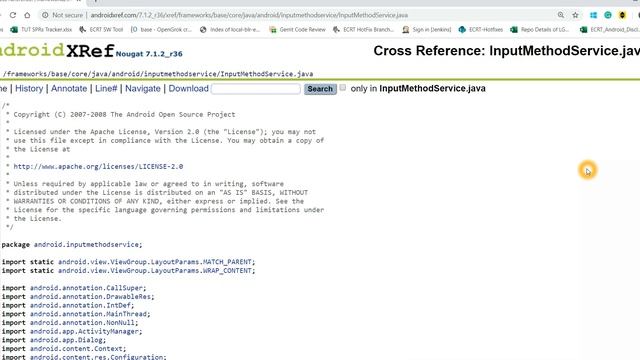The image size is (640, 360).
Task: Open the Navigate menu
Action: click(x=143, y=89)
